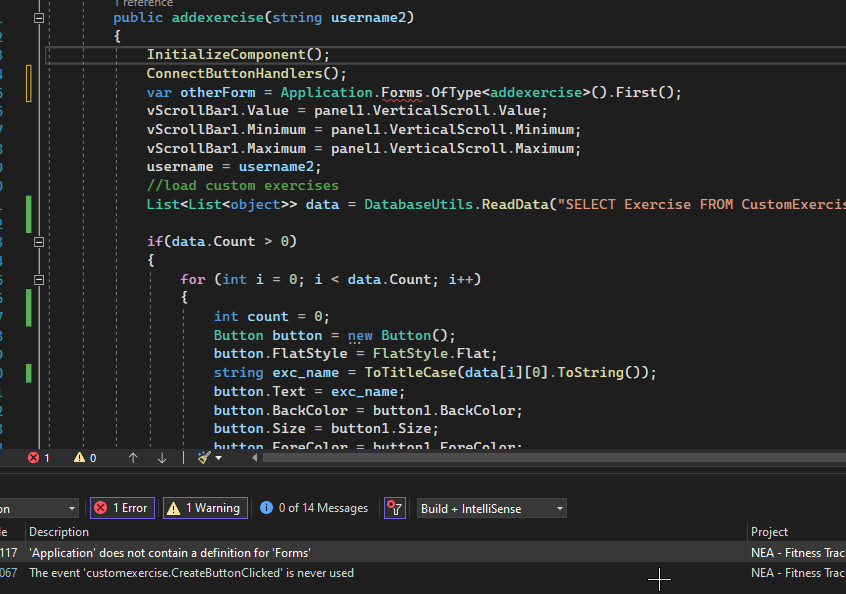Collapse the for loop outlining block
The image size is (846, 594).
[39, 279]
